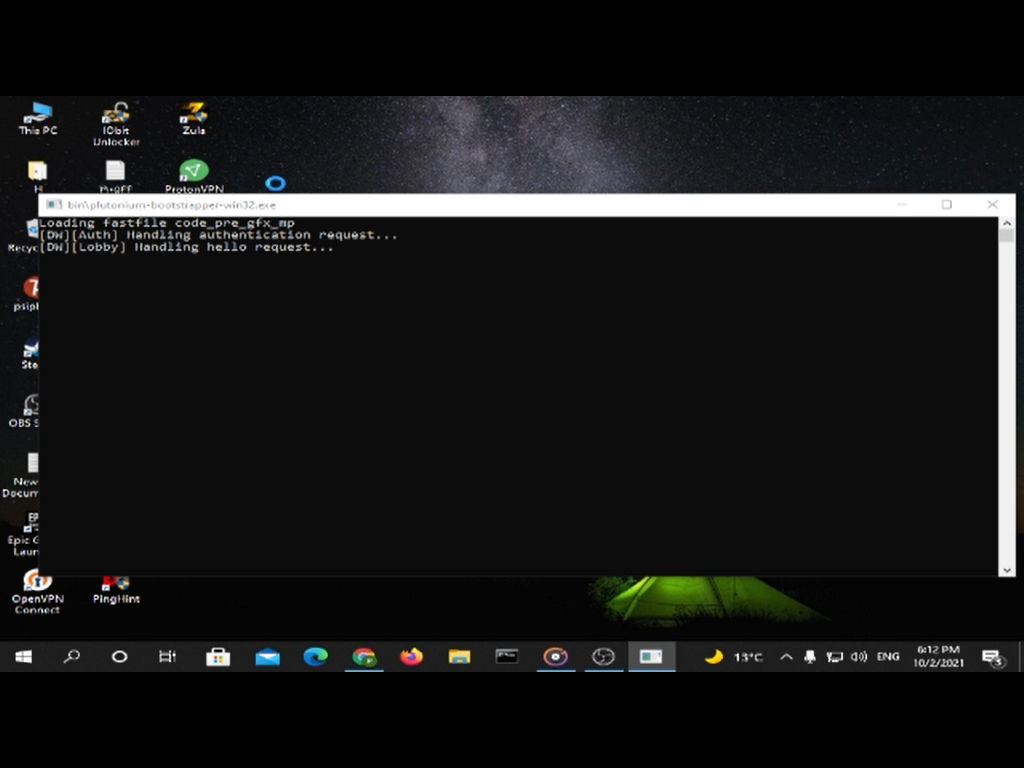This screenshot has height=768, width=1024.
Task: Open the plutonium-bootstrapper window system menu icon
Action: click(x=54, y=204)
